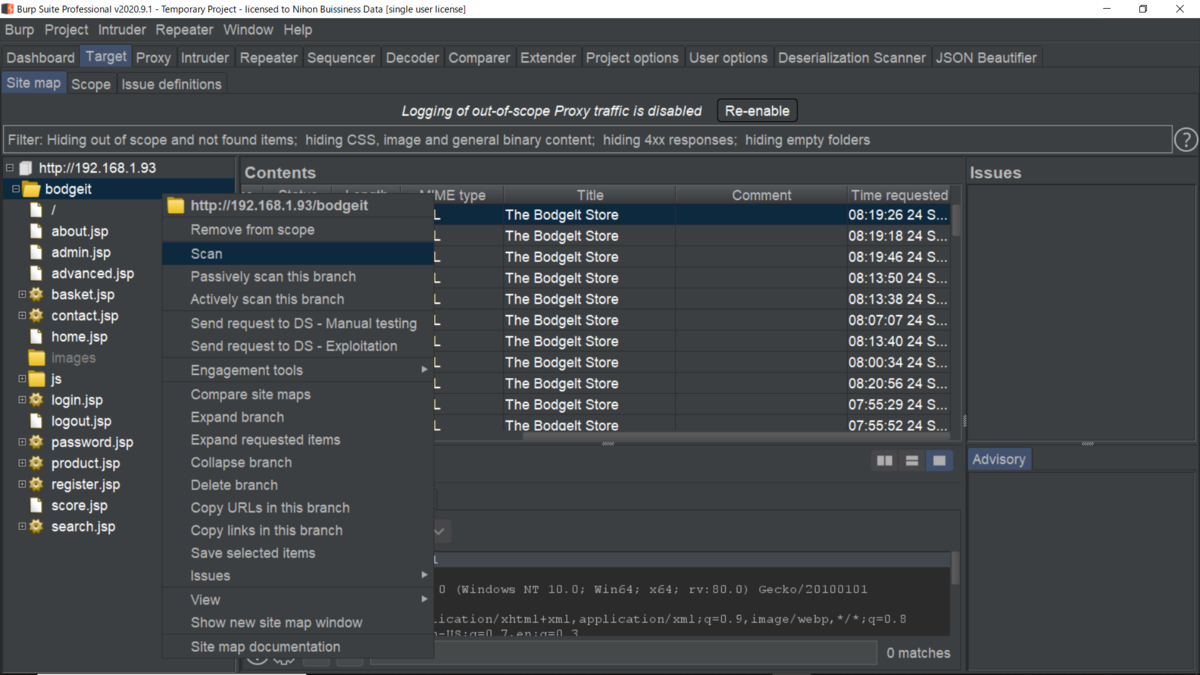Image resolution: width=1200 pixels, height=675 pixels.
Task: Click the js folder icon
Action: click(36, 379)
